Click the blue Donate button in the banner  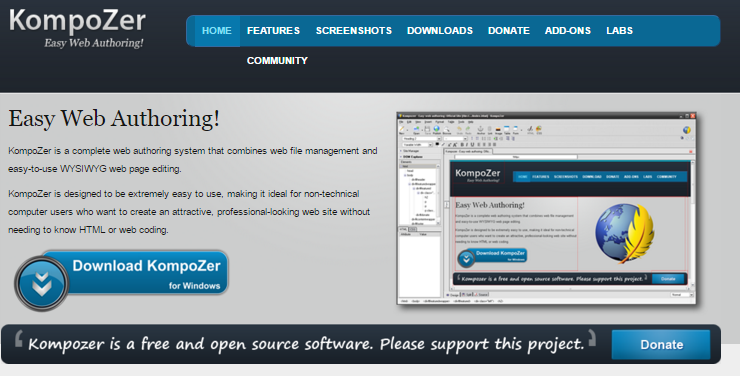(x=661, y=344)
